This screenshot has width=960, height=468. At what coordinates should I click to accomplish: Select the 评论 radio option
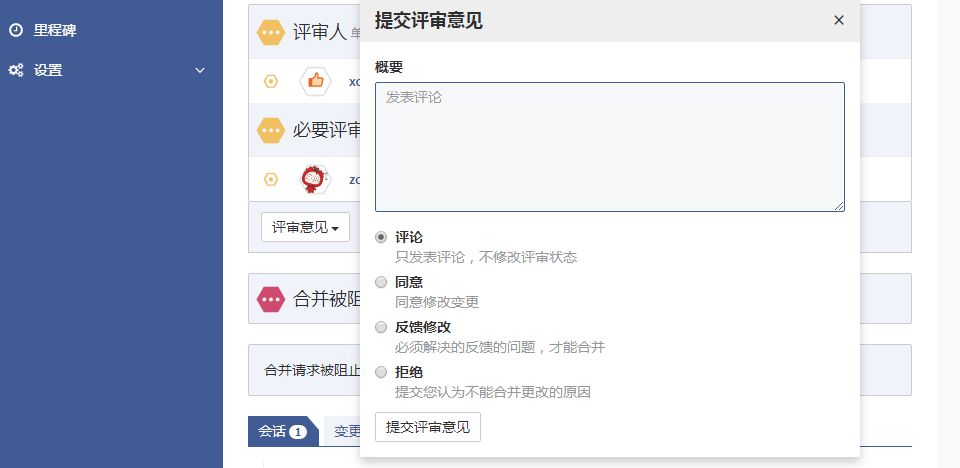coord(381,237)
